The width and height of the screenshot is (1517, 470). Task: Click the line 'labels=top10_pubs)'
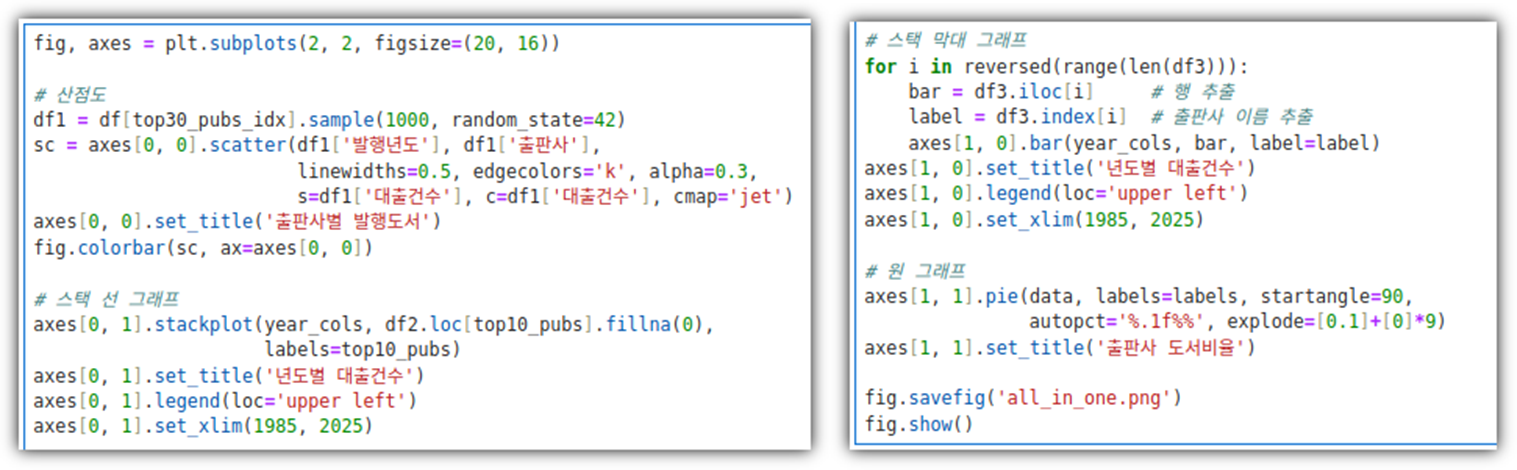362,350
